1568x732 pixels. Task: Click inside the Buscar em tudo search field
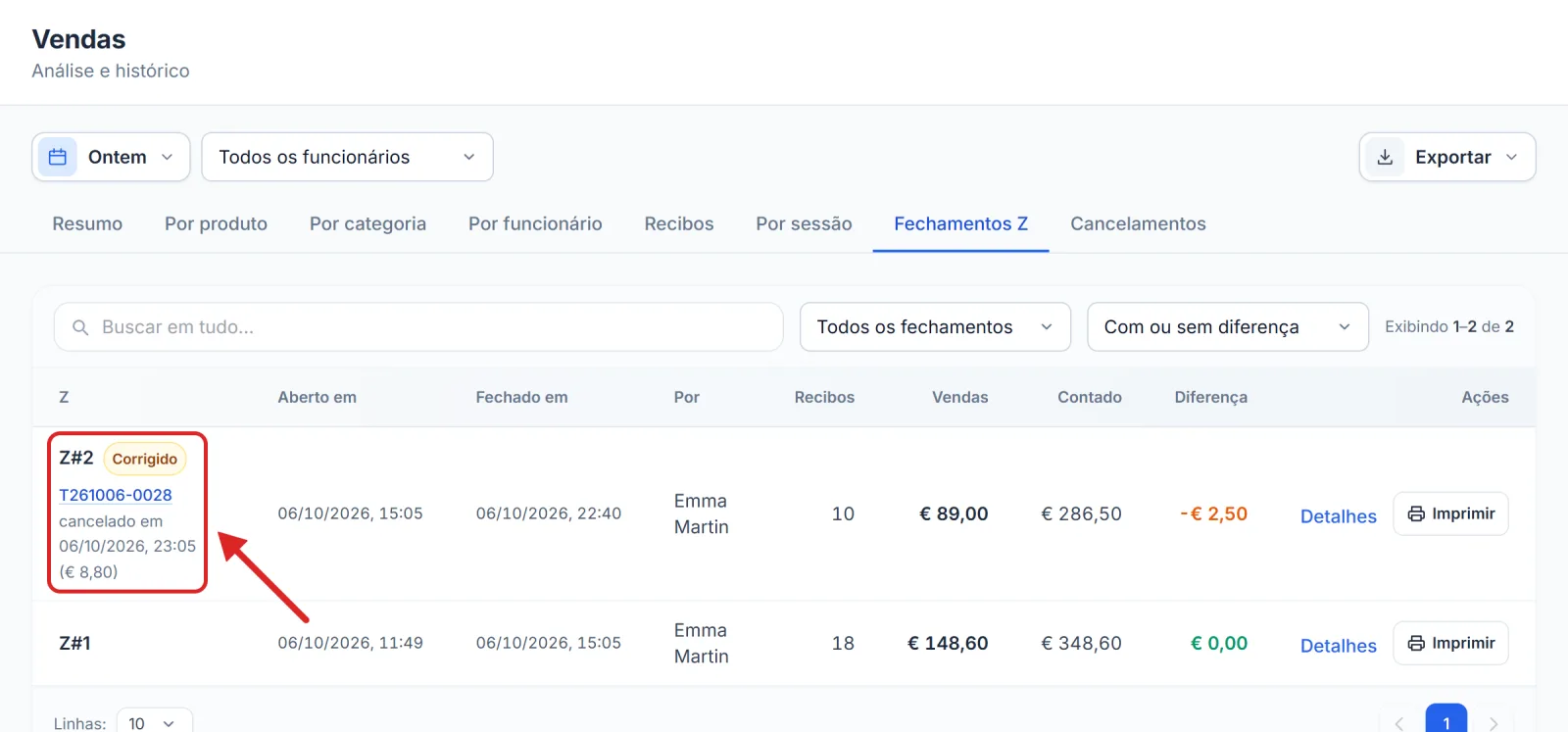pyautogui.click(x=418, y=327)
